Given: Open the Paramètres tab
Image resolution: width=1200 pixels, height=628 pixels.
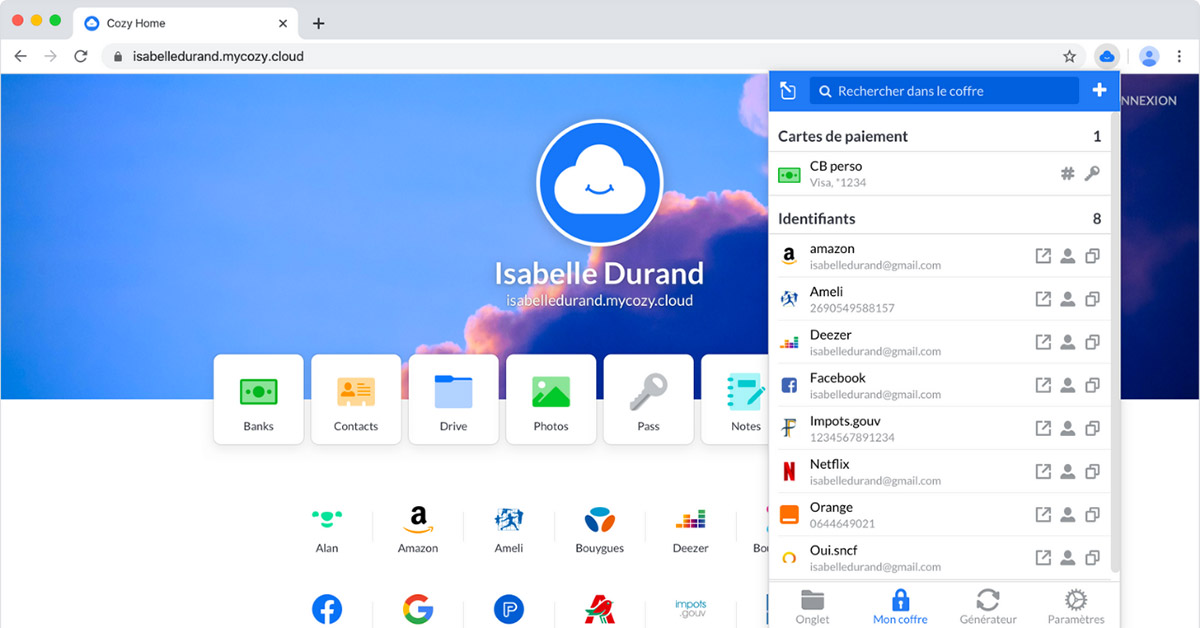Looking at the screenshot, I should tap(1076, 606).
